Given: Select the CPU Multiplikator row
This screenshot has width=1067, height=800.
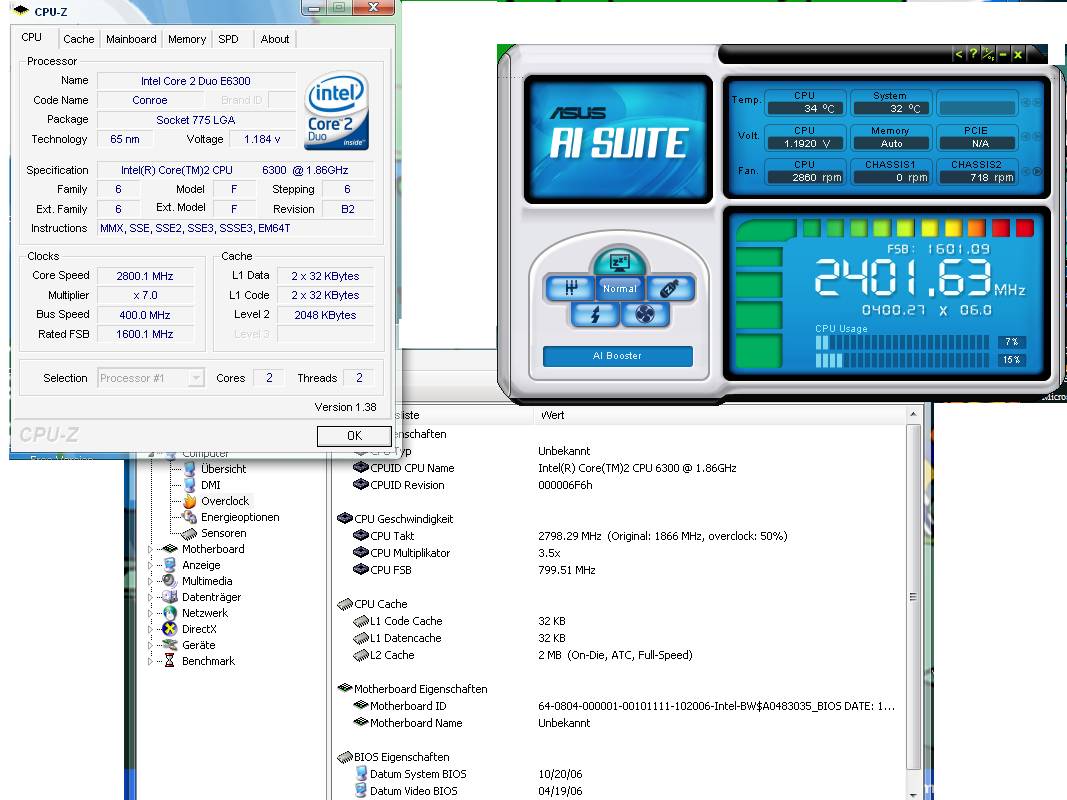Looking at the screenshot, I should [619, 553].
